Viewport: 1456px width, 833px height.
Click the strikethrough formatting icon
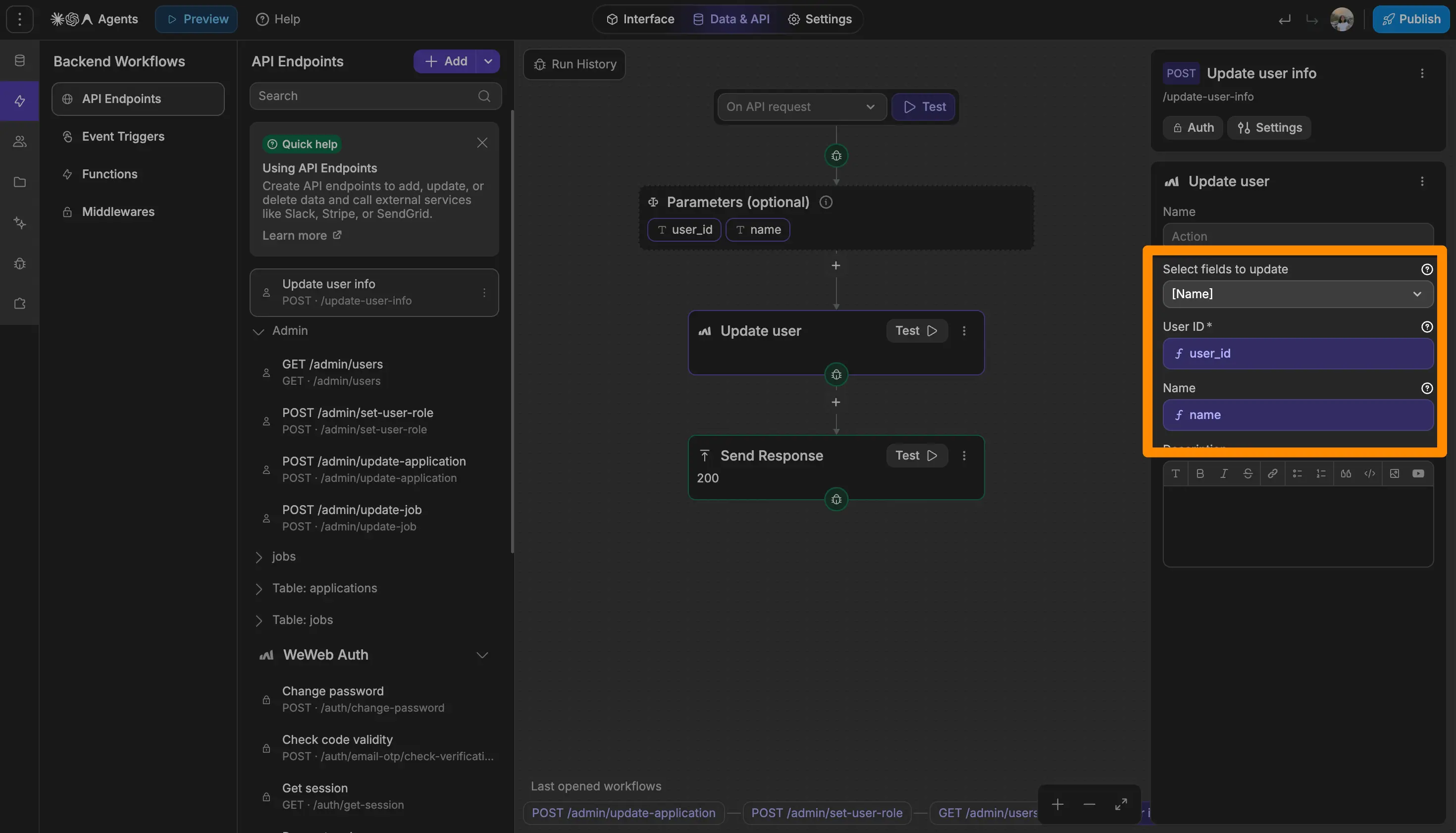1248,473
